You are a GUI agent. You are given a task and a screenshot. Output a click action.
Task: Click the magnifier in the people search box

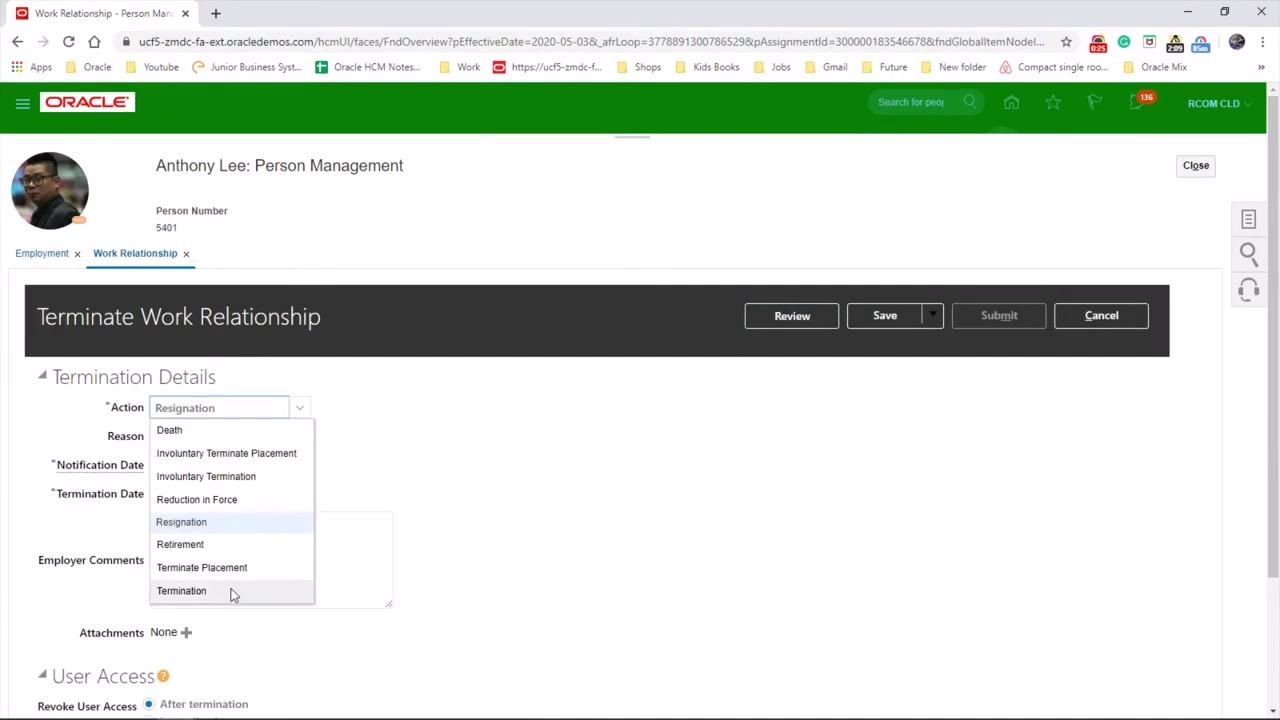969,102
